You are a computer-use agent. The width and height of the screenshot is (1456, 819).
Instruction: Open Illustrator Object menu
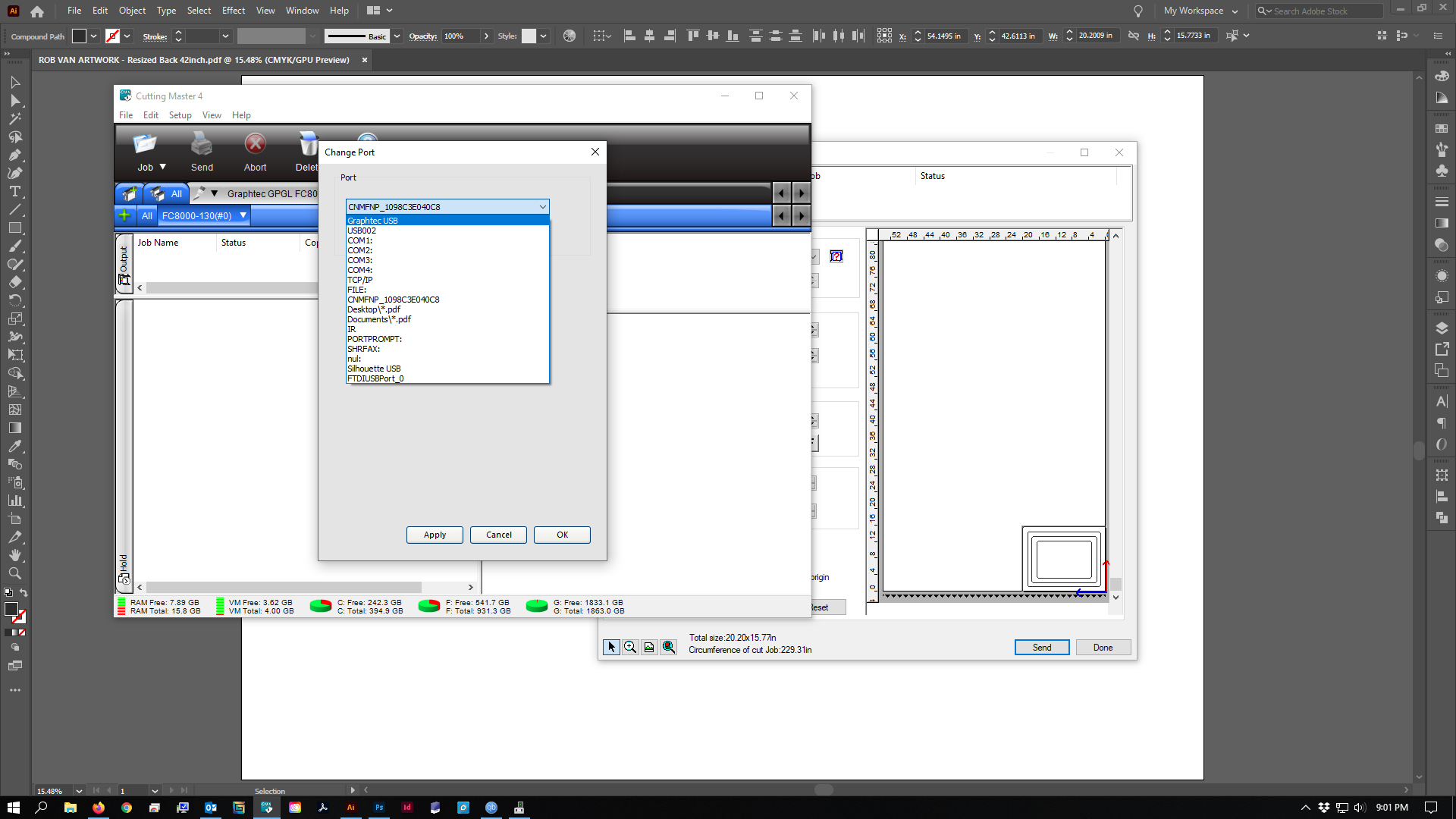(132, 11)
